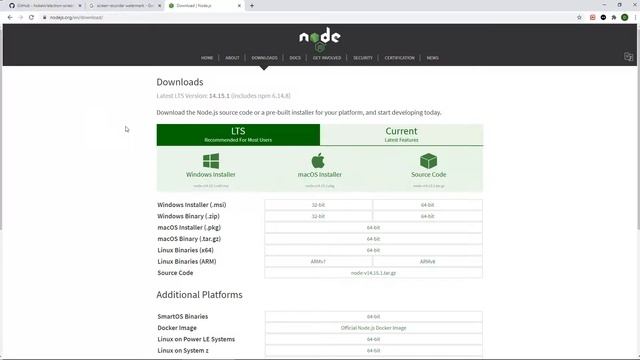Screen dimensions: 640x360
Task: Open a new tab with the plus button
Action: point(252,6)
